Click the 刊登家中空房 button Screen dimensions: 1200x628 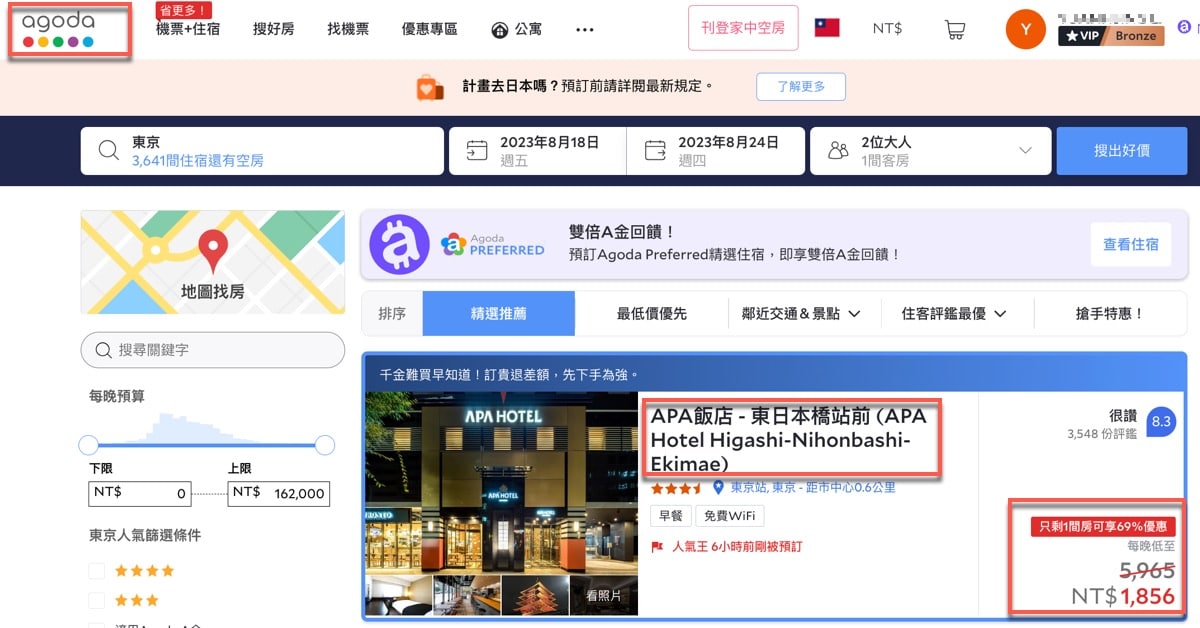pyautogui.click(x=743, y=28)
